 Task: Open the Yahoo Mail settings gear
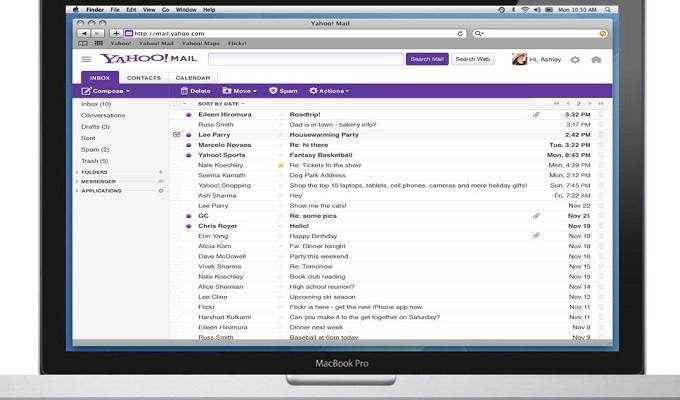pos(575,60)
